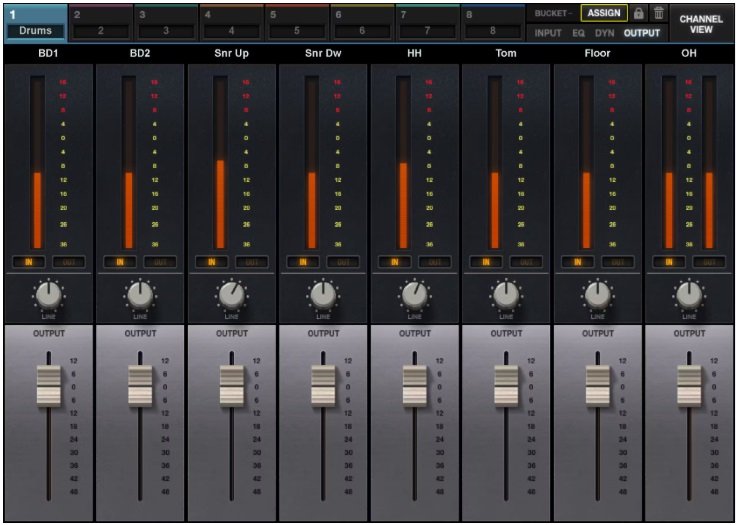Toggle the OUT meter button on BD2
The height and width of the screenshot is (525, 739).
(x=160, y=262)
